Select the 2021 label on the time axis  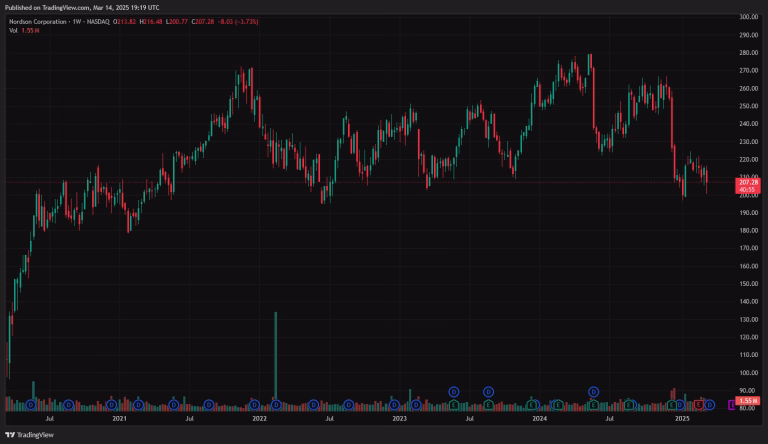click(x=119, y=419)
